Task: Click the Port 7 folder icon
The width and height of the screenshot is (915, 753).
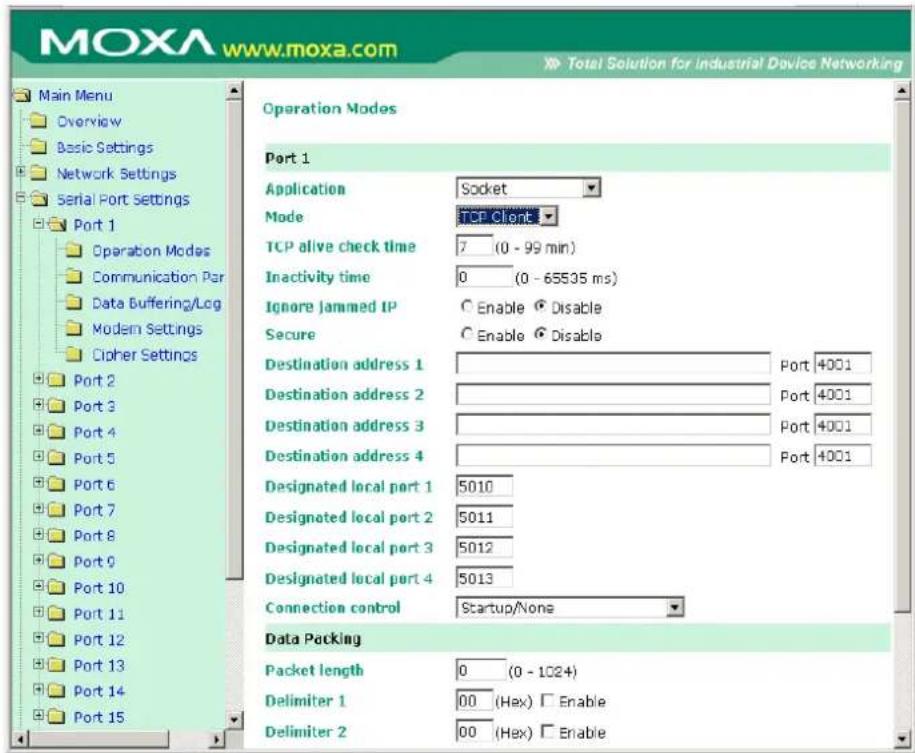Action: point(56,510)
